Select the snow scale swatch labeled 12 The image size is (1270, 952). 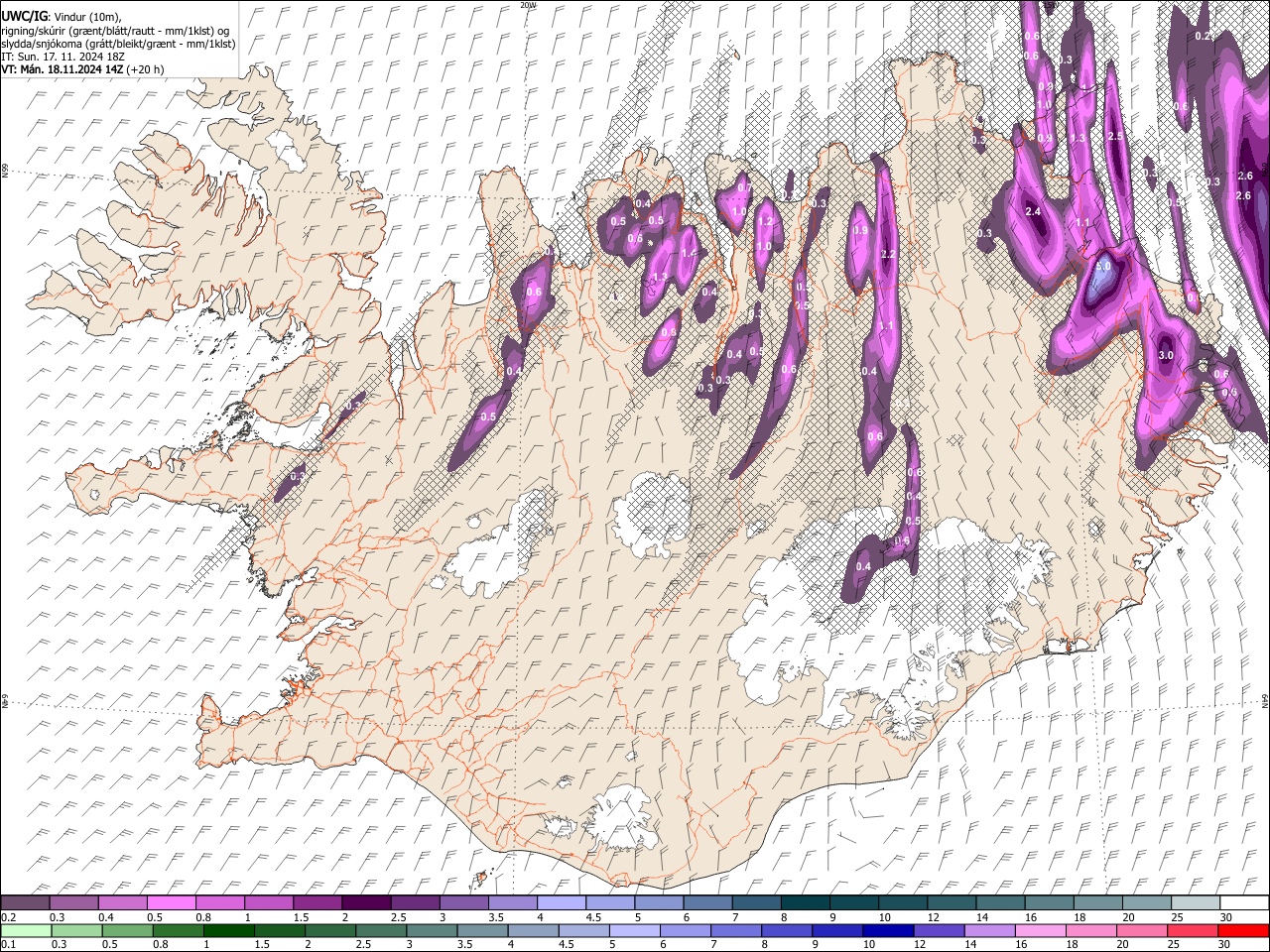951,903
